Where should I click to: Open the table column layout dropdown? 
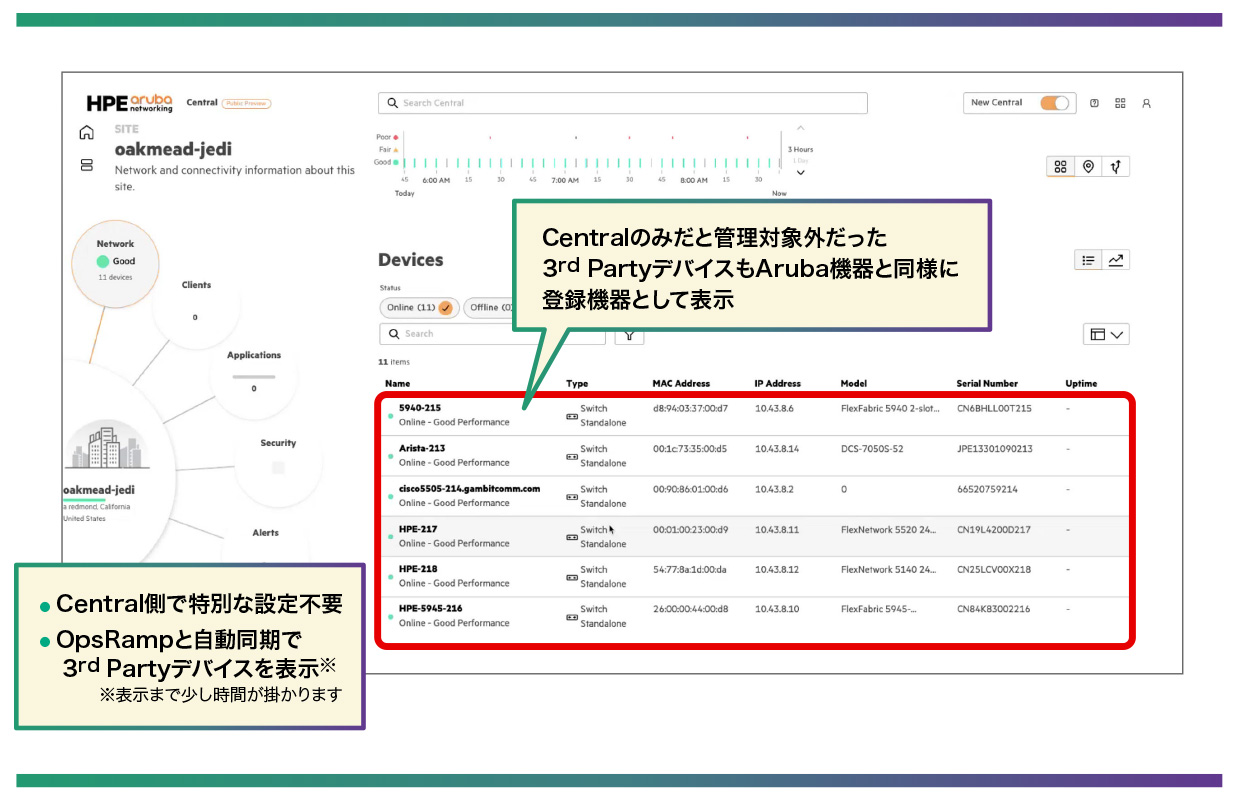point(1106,335)
